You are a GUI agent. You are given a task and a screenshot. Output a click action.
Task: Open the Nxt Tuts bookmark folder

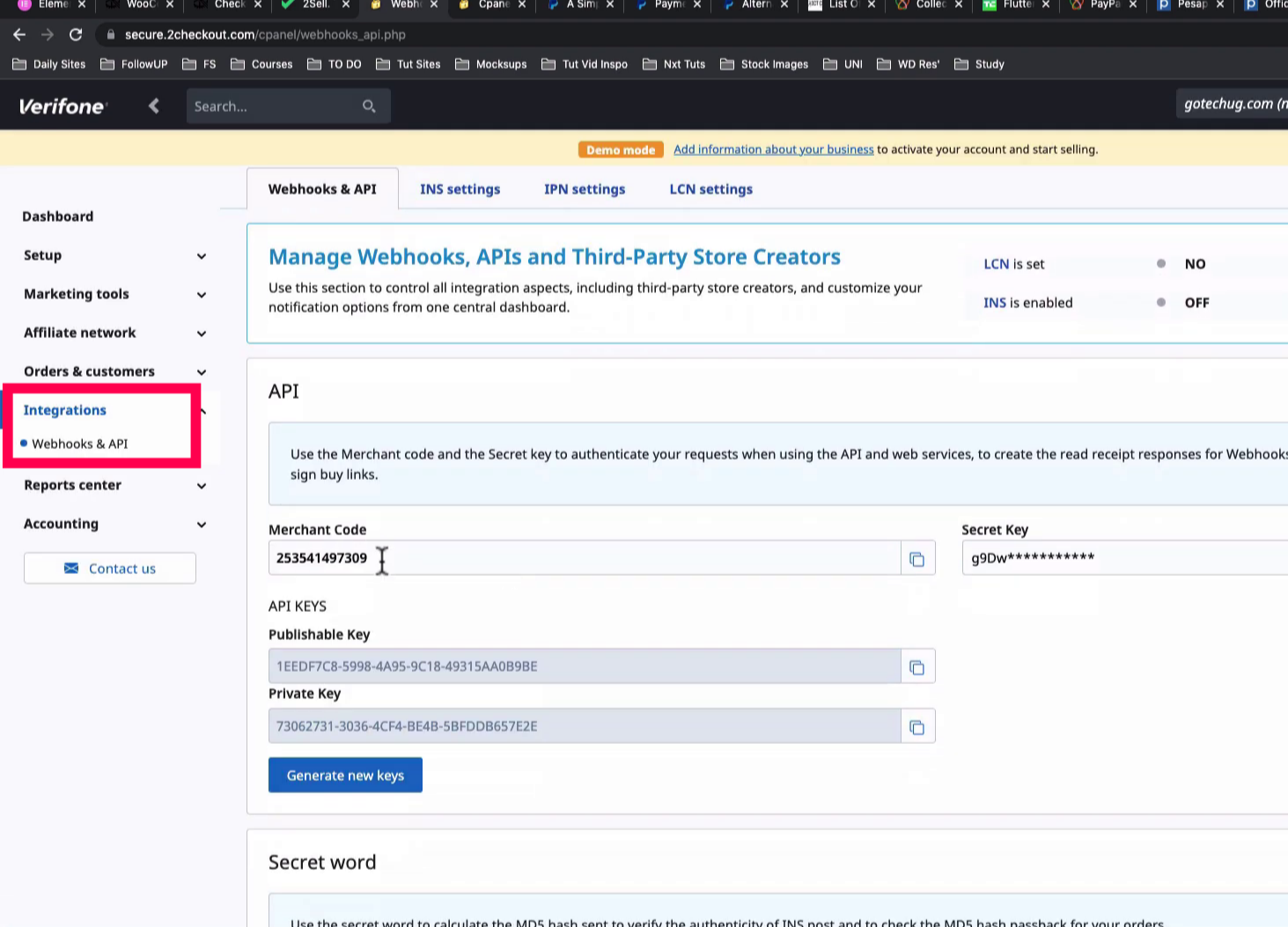click(x=674, y=64)
